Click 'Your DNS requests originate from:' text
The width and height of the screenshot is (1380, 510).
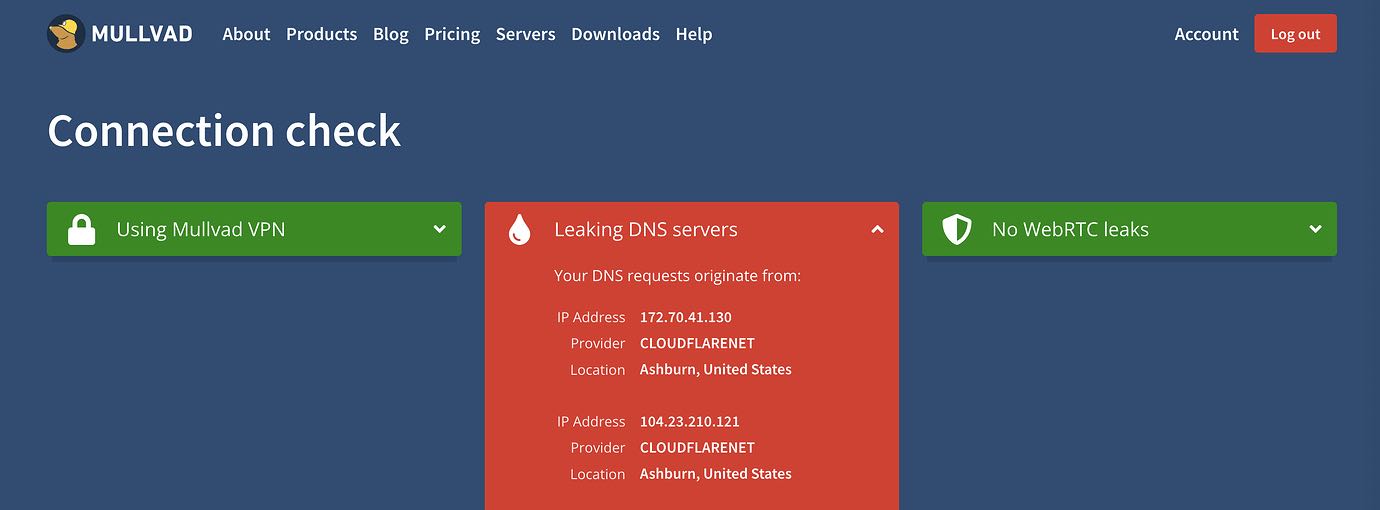(678, 275)
